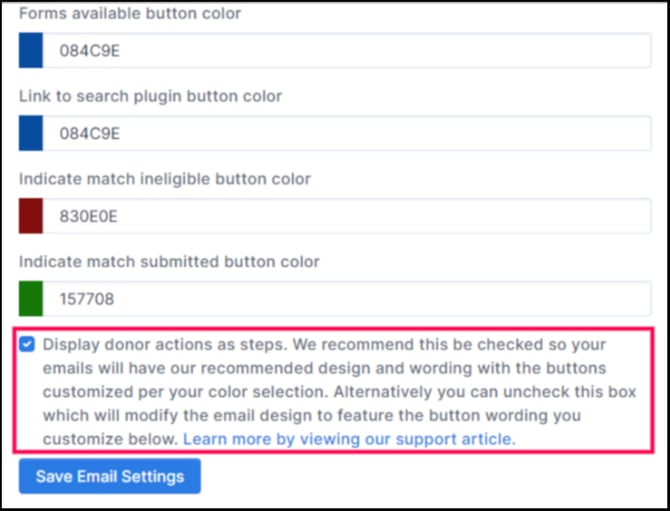This screenshot has width=670, height=511.
Task: Click the Save Email Settings button
Action: click(110, 476)
